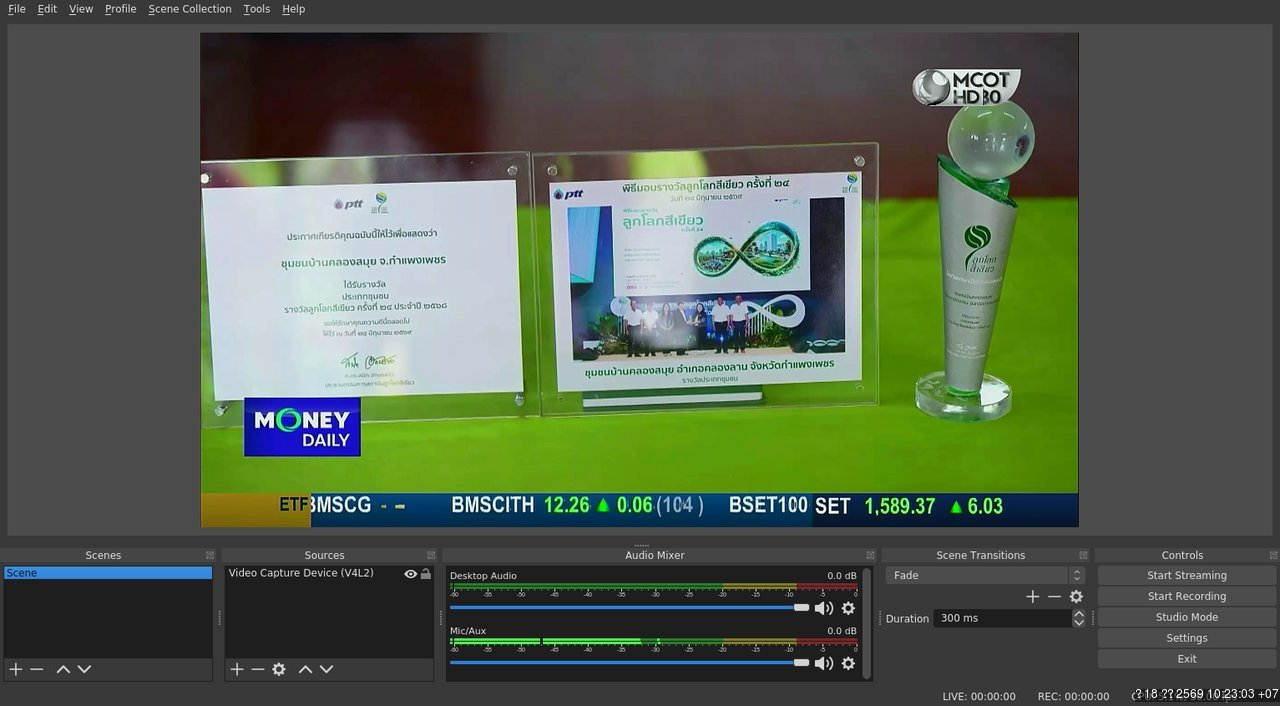Screen dimensions: 1280x706
Task: Remove the selected scene with the minus icon
Action: pos(37,669)
